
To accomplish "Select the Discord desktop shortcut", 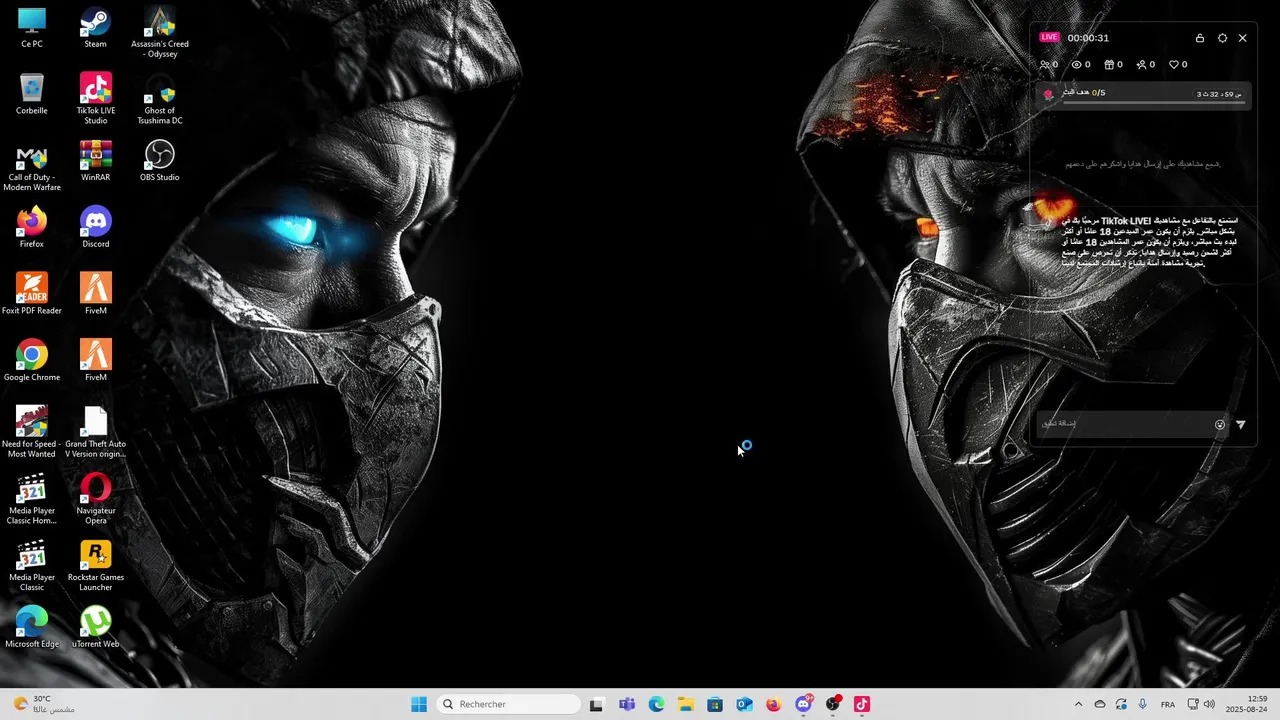I will coord(95,227).
